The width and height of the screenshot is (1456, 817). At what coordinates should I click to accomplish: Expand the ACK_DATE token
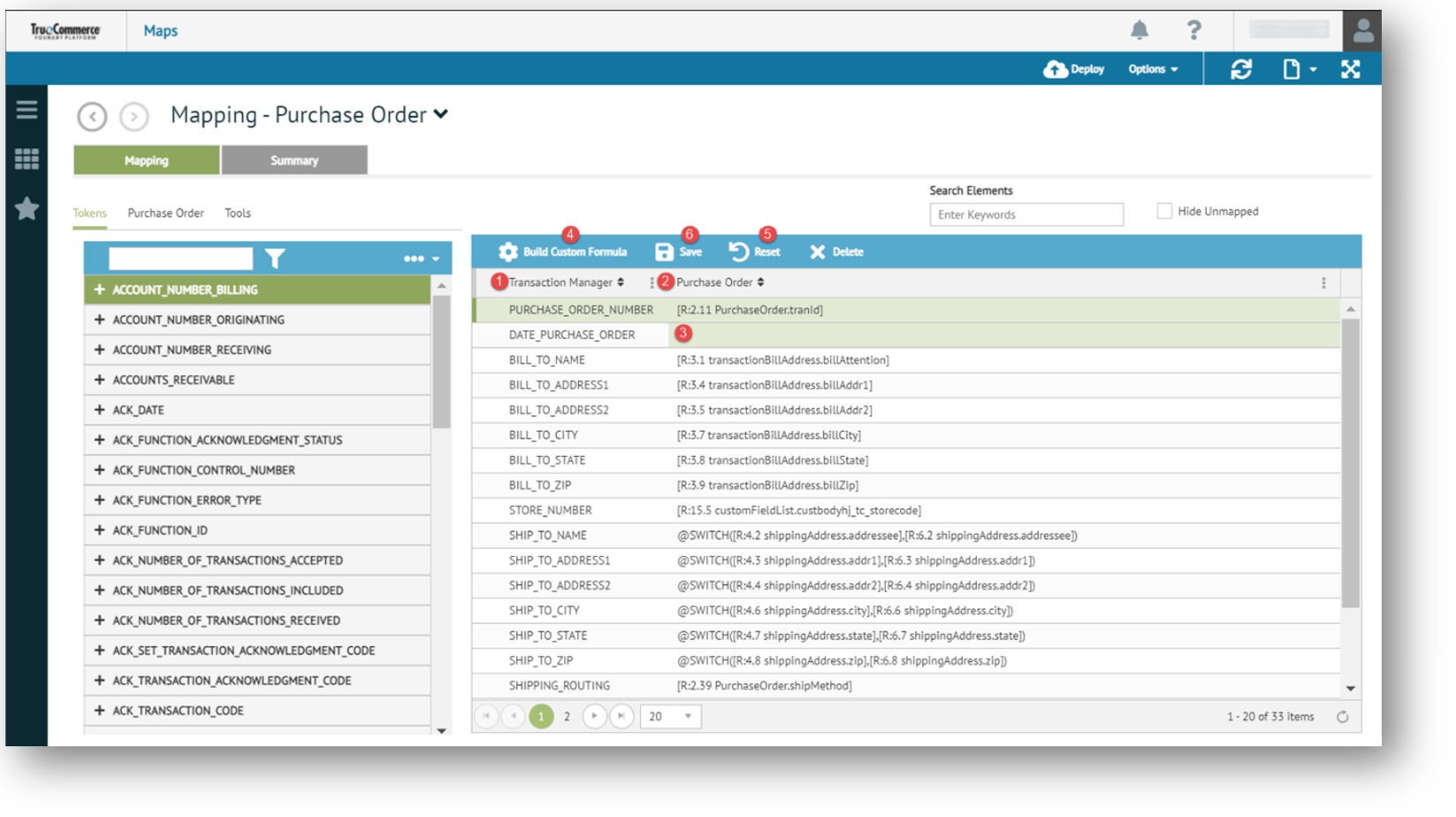click(x=99, y=410)
